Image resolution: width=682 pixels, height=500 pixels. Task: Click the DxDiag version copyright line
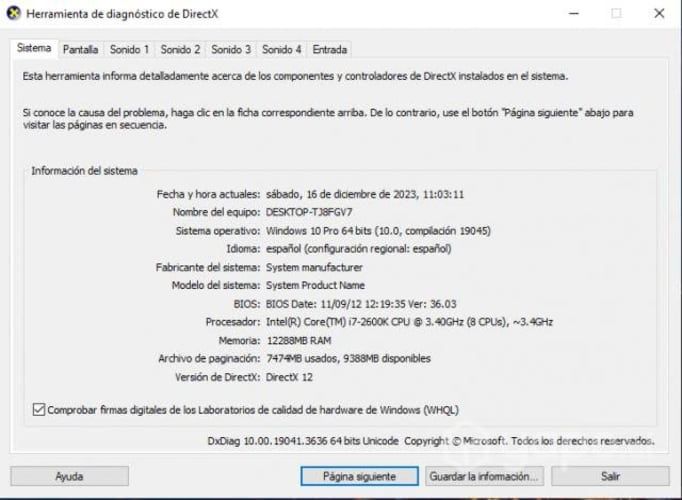click(431, 441)
